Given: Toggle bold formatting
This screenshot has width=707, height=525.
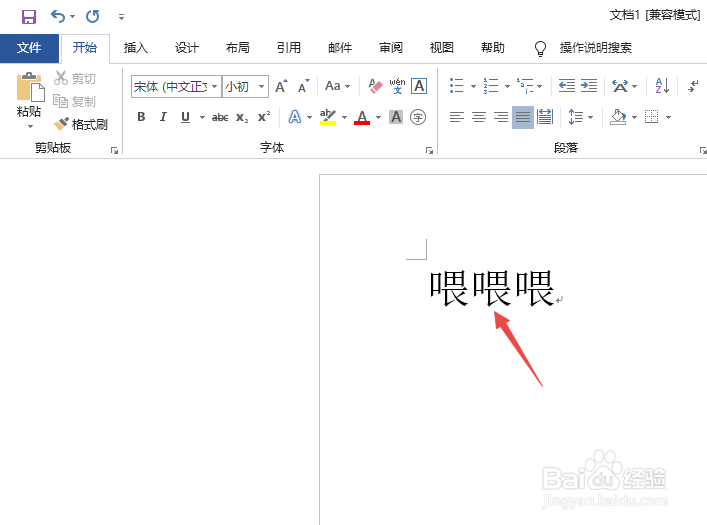Looking at the screenshot, I should (141, 117).
